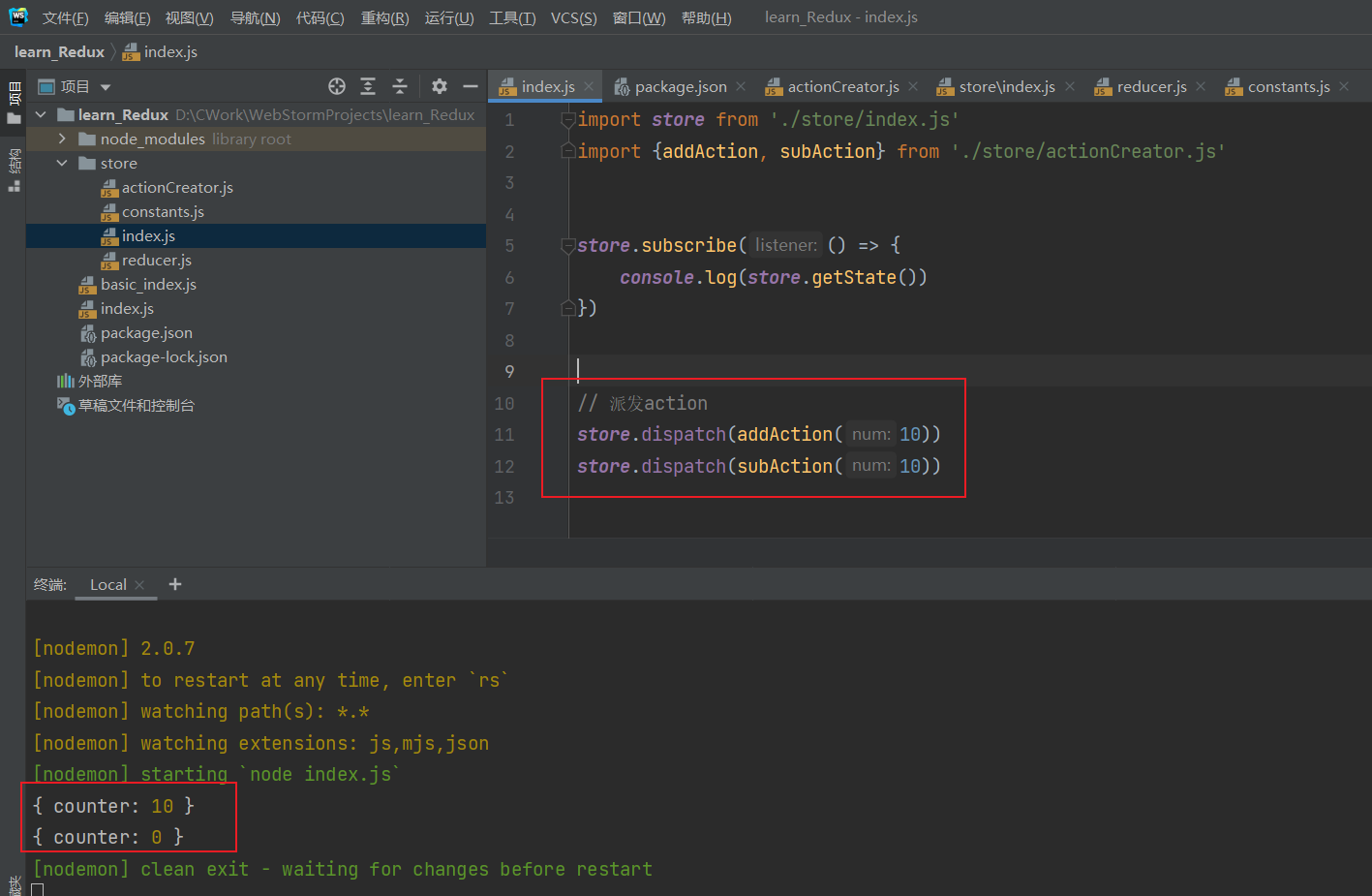Open the 文件(F) menu

[65, 17]
